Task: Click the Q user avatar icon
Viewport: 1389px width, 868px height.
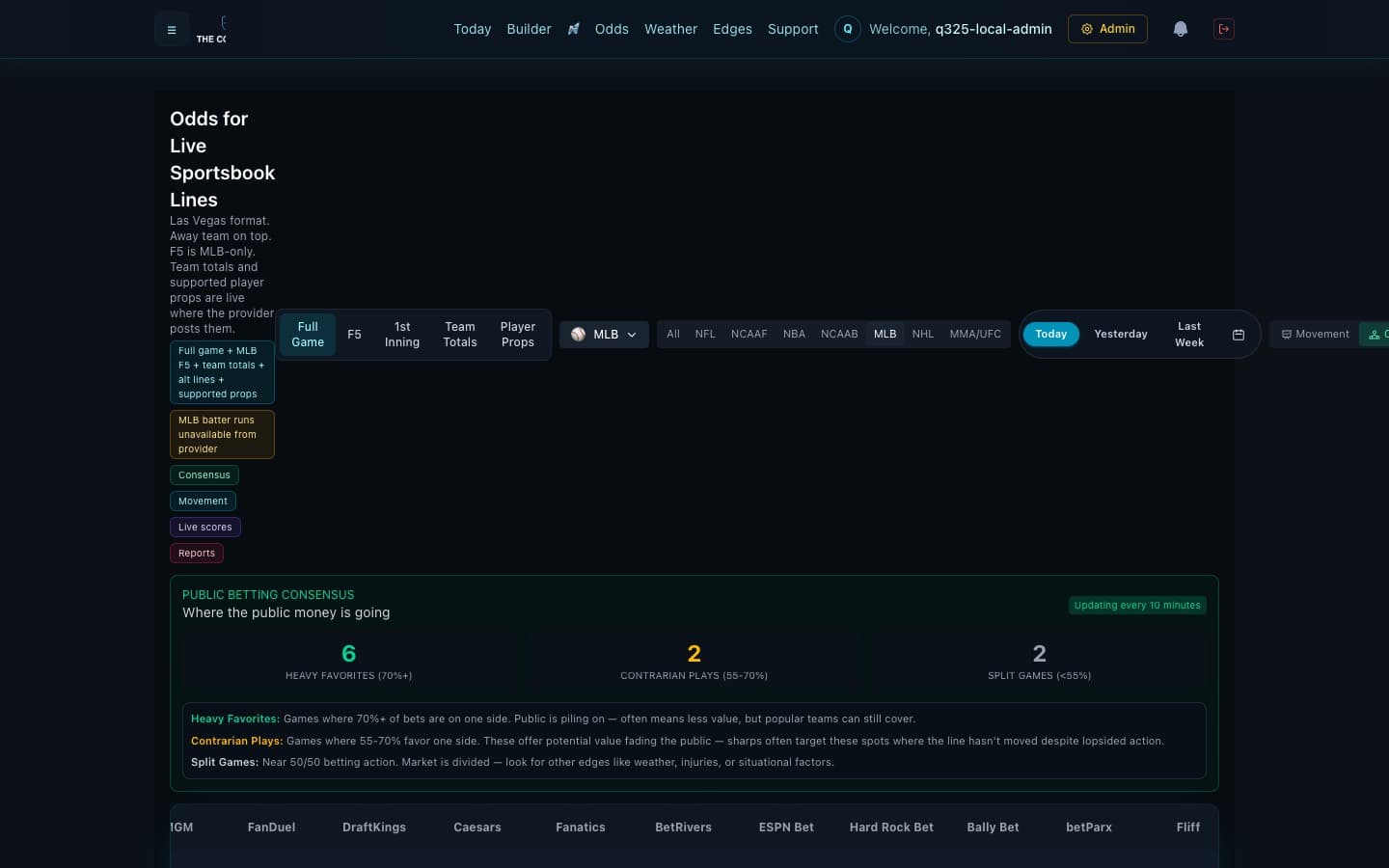Action: pos(847,29)
